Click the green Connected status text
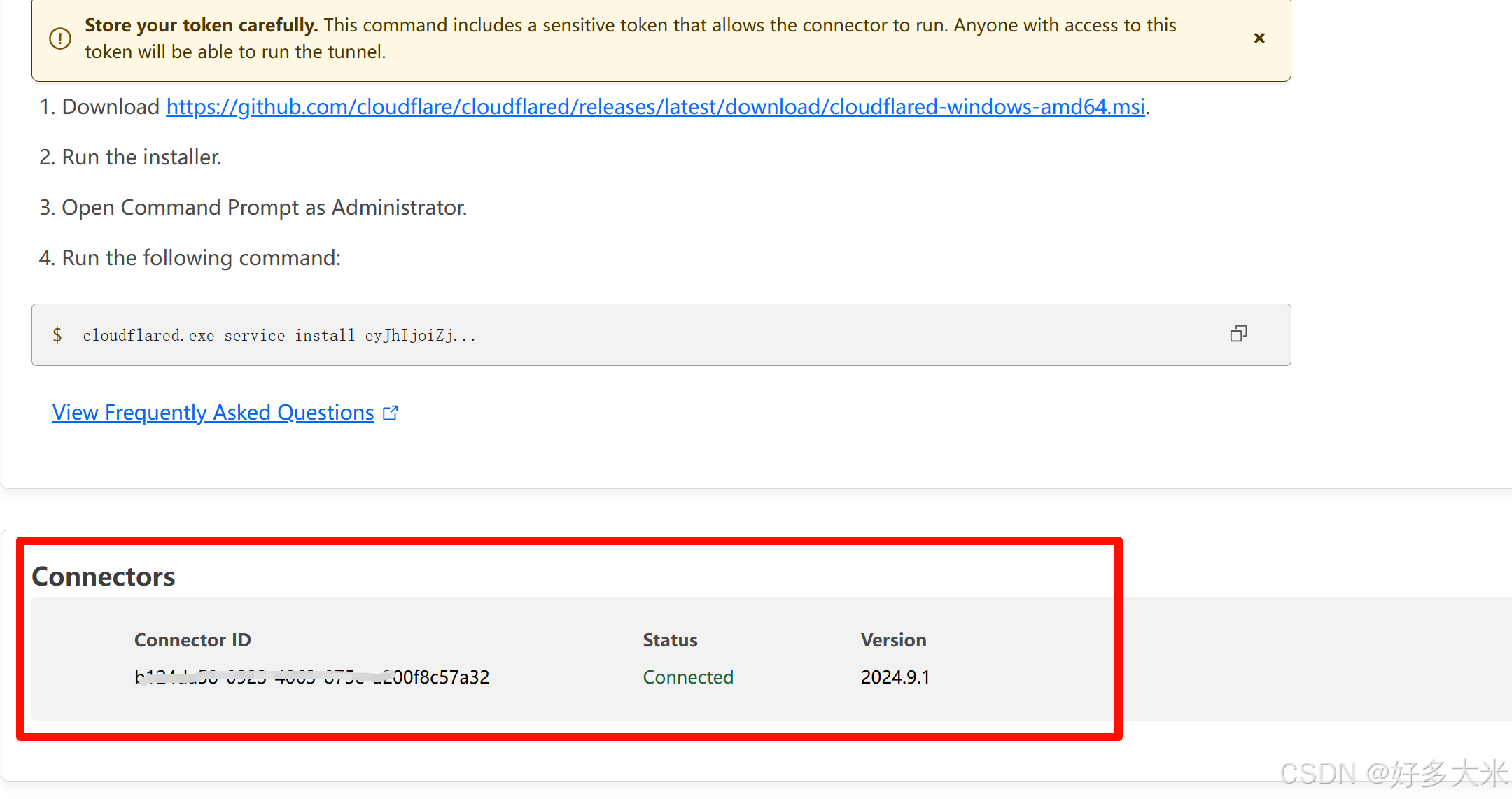The image size is (1512, 799). point(687,677)
